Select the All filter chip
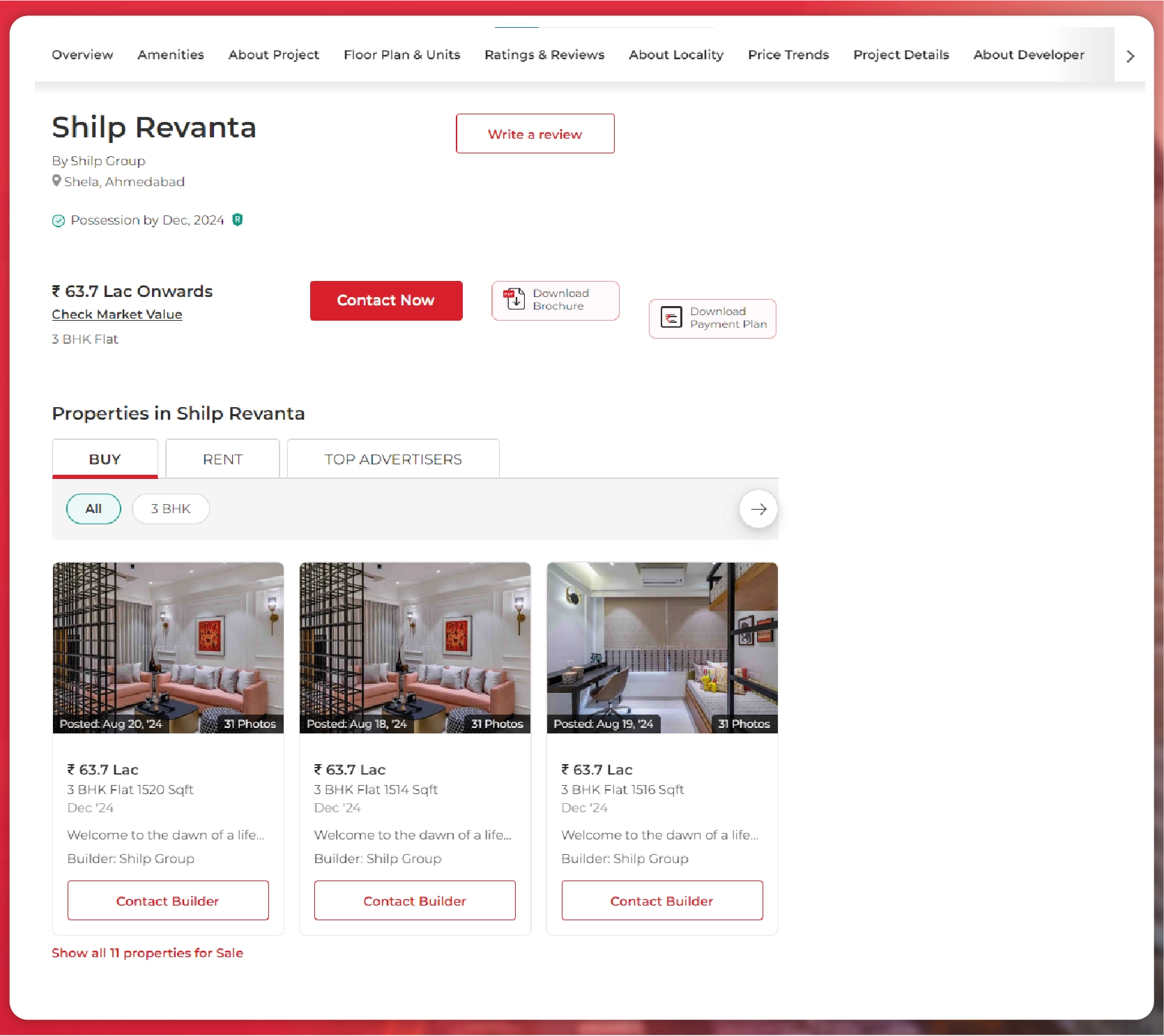The image size is (1164, 1036). (x=93, y=509)
